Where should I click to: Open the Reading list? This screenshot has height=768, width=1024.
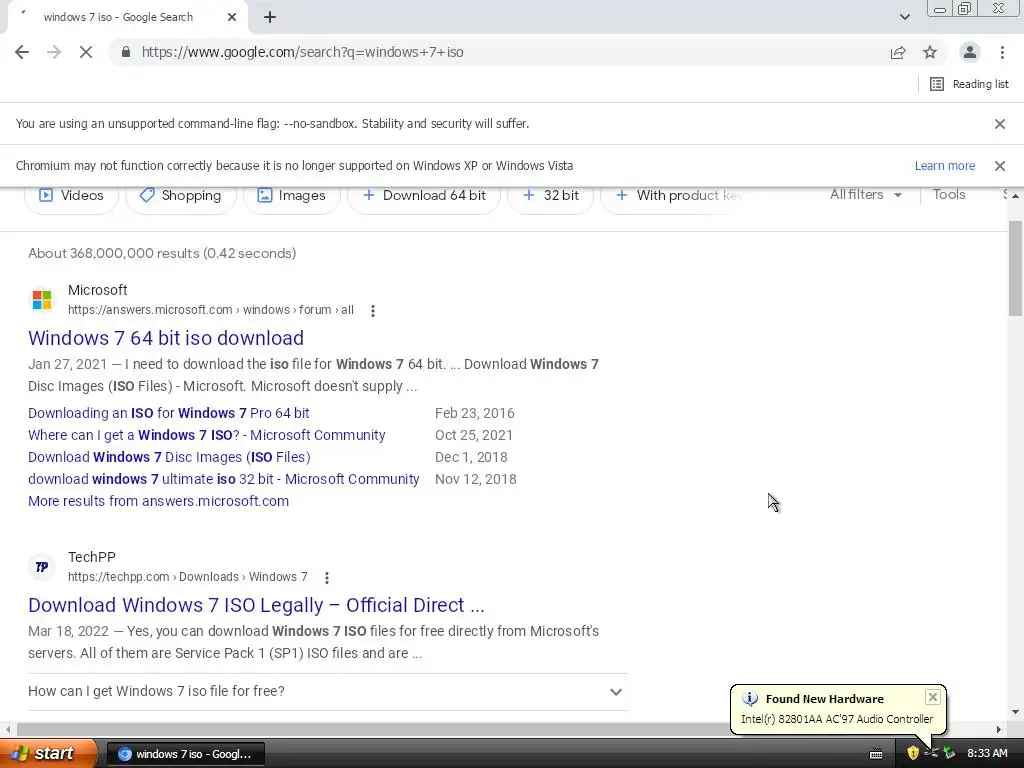(x=969, y=84)
